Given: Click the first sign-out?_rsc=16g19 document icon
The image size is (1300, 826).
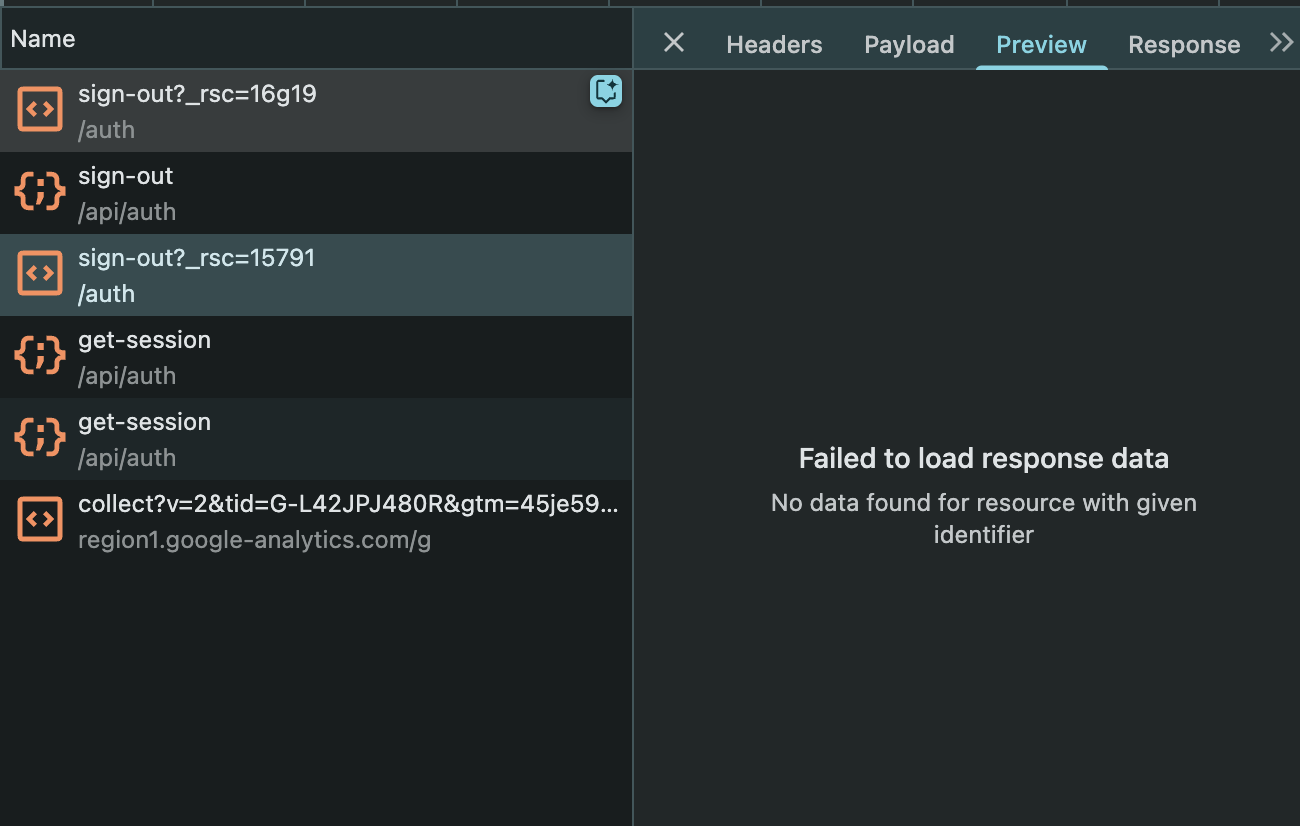Looking at the screenshot, I should point(40,110).
